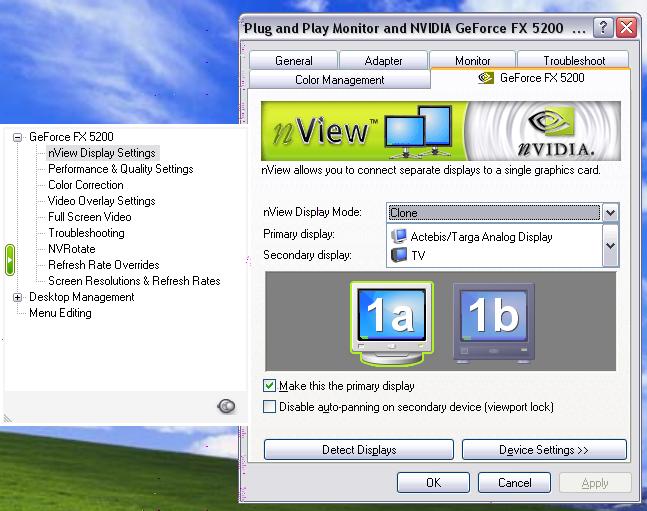Switch to the General tab

tap(293, 61)
